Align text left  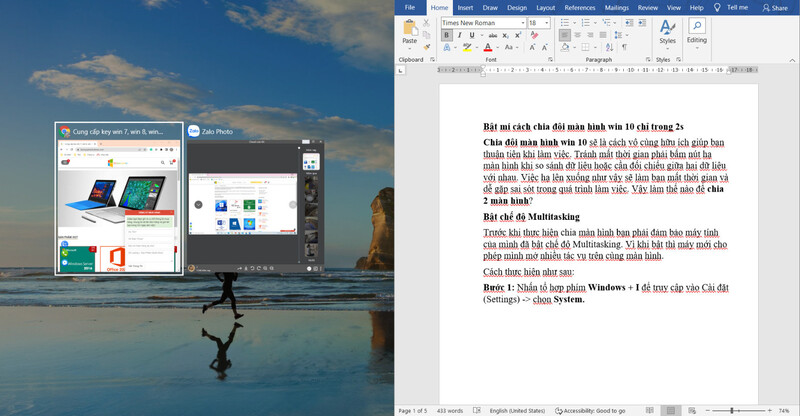pyautogui.click(x=565, y=35)
